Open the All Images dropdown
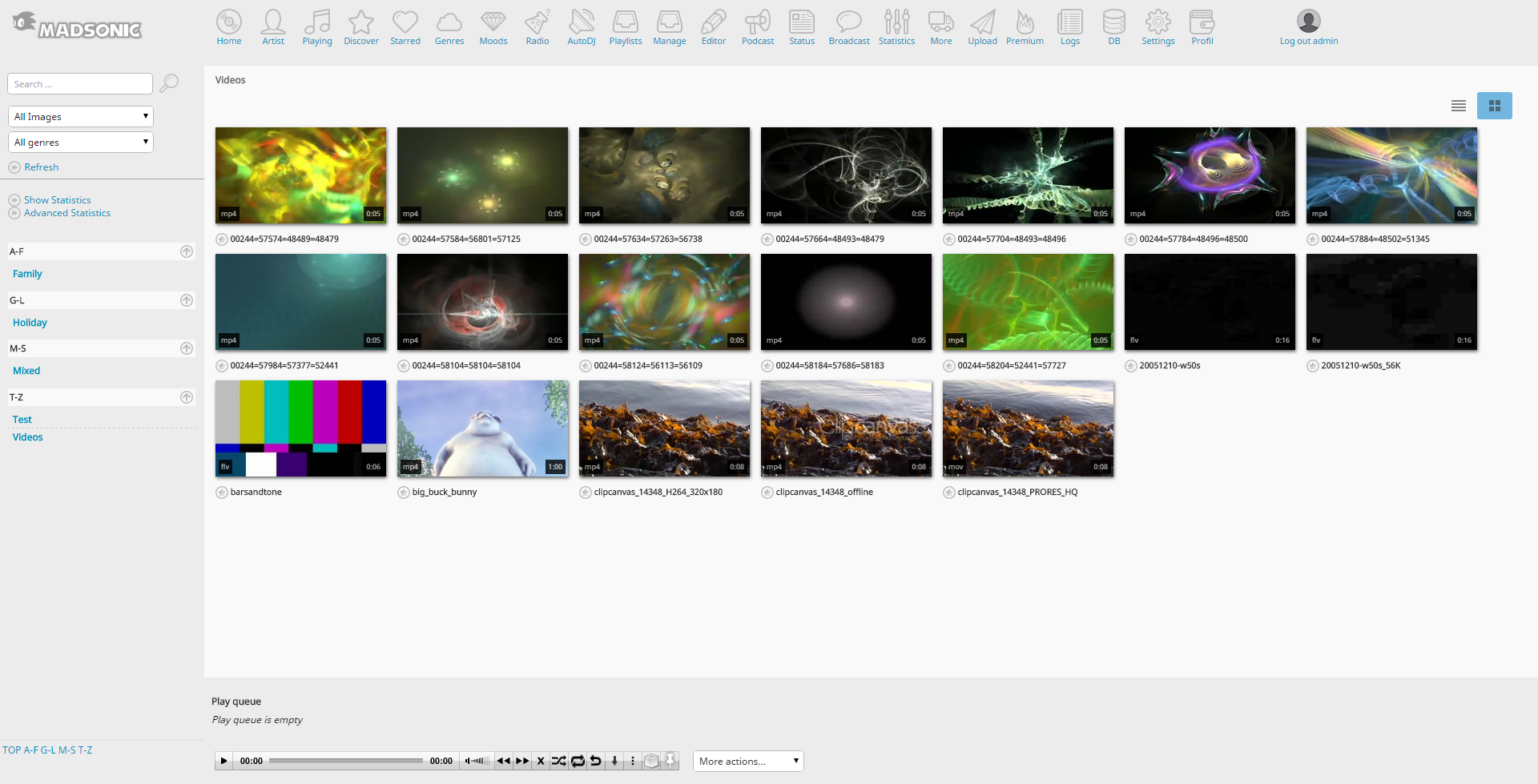The image size is (1538, 784). (80, 117)
